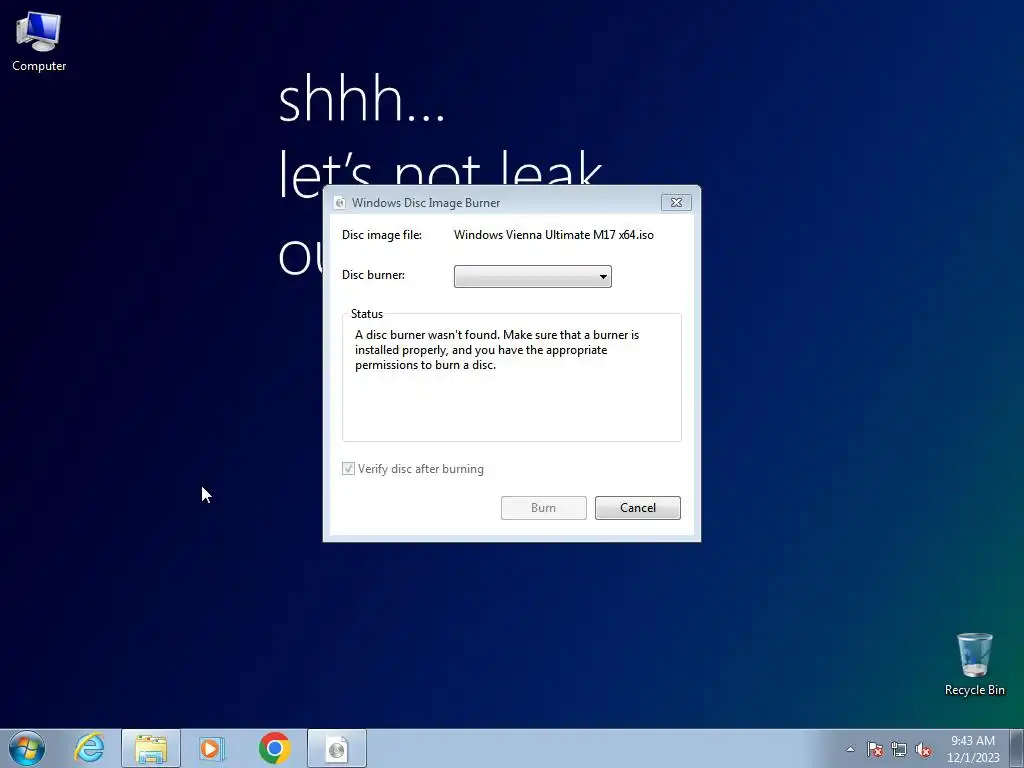Launch Windows Media Player from taskbar

(x=212, y=748)
